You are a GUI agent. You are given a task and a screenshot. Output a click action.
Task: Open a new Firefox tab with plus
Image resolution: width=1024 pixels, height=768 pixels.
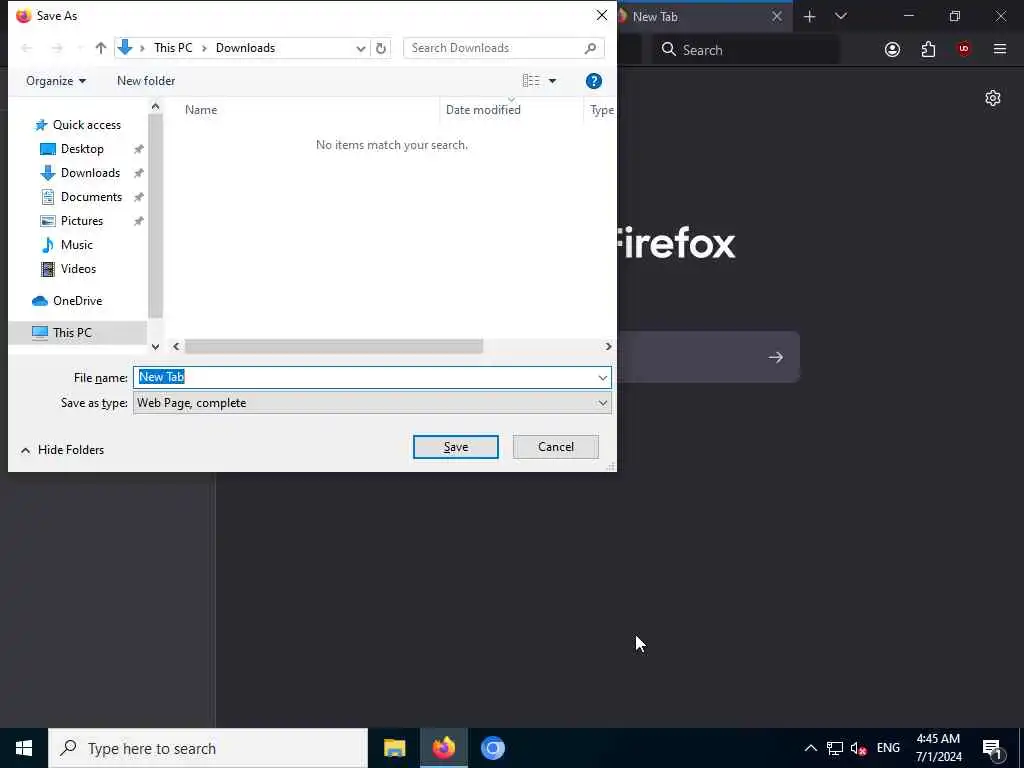[x=809, y=16]
